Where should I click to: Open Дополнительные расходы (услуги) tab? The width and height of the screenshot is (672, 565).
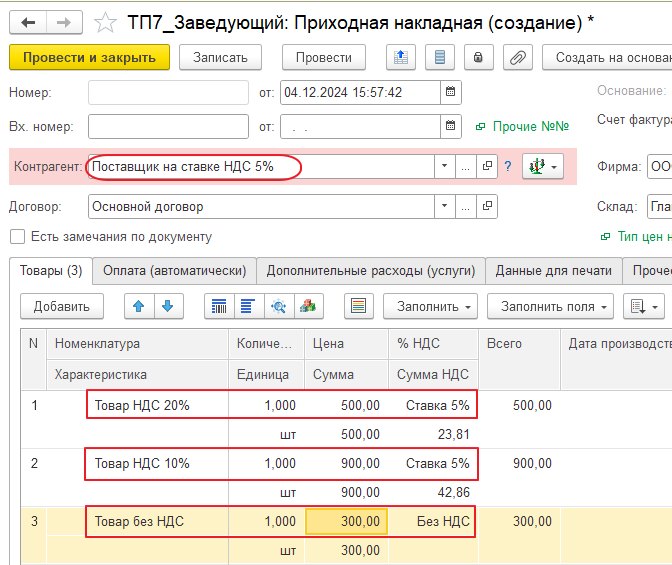pyautogui.click(x=371, y=270)
